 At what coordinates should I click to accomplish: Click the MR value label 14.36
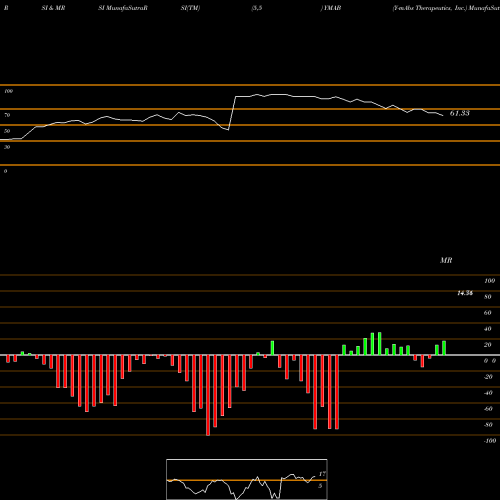pyautogui.click(x=465, y=293)
